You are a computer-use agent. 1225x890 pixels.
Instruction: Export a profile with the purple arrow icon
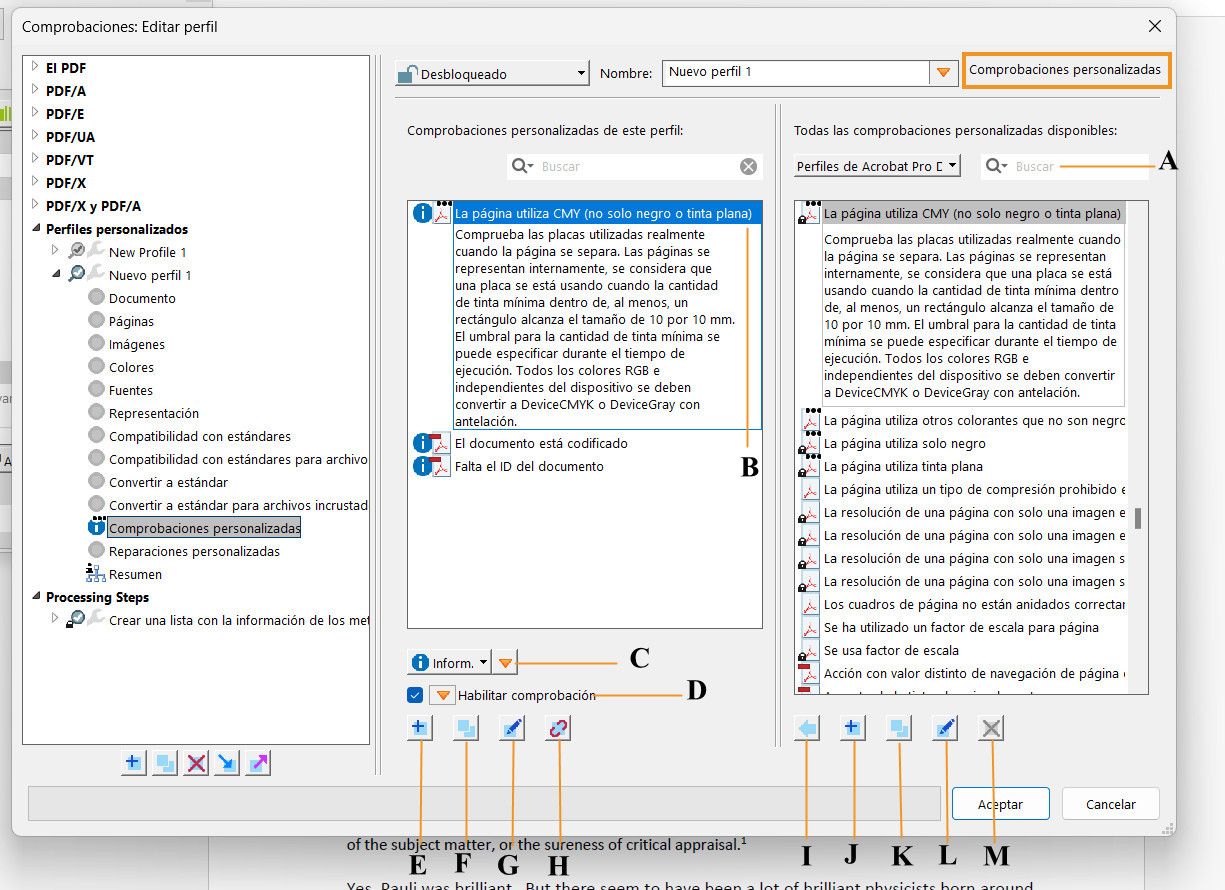[259, 762]
